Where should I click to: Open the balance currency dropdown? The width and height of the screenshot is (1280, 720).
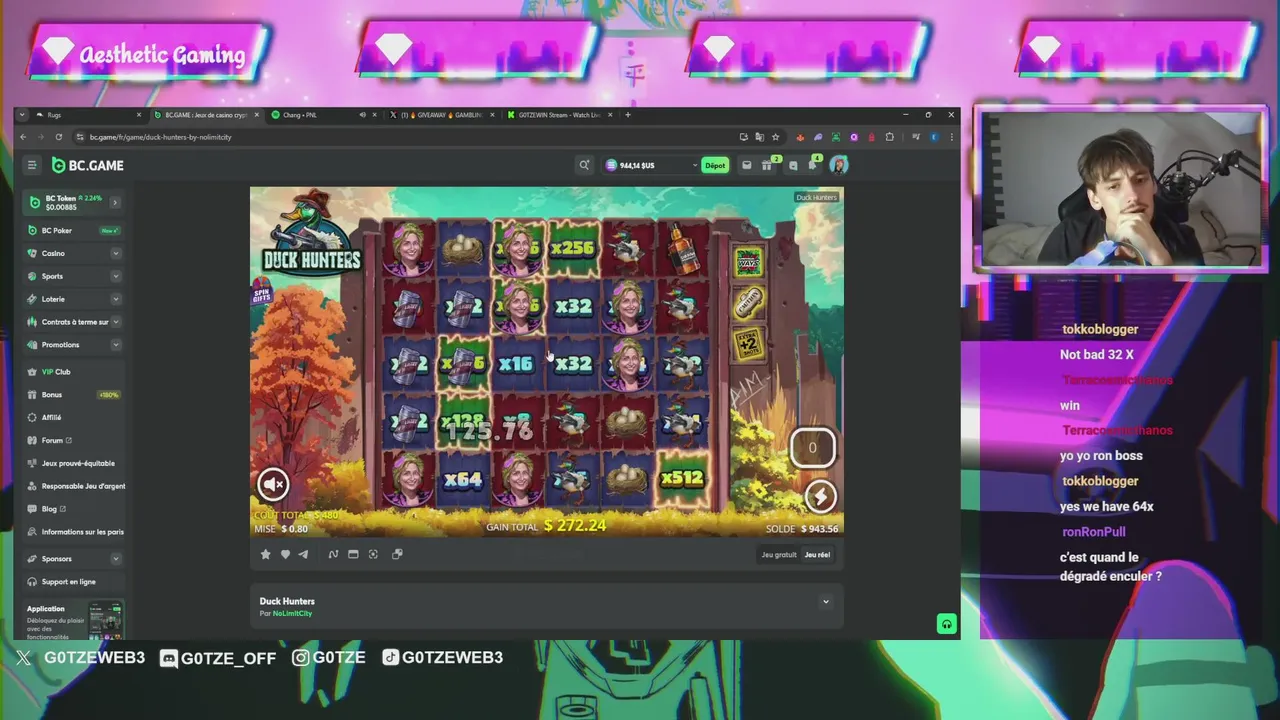tap(695, 165)
